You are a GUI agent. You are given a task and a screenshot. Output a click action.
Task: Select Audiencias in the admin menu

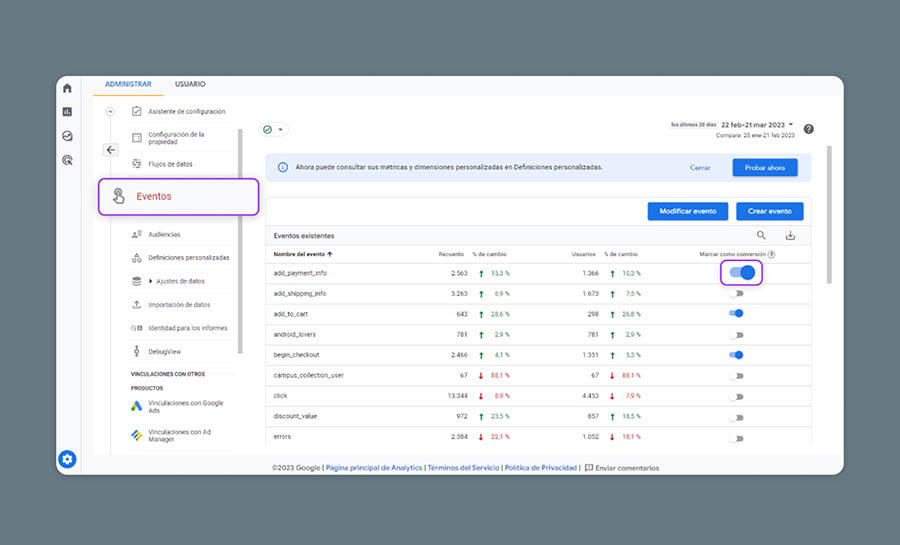click(164, 234)
